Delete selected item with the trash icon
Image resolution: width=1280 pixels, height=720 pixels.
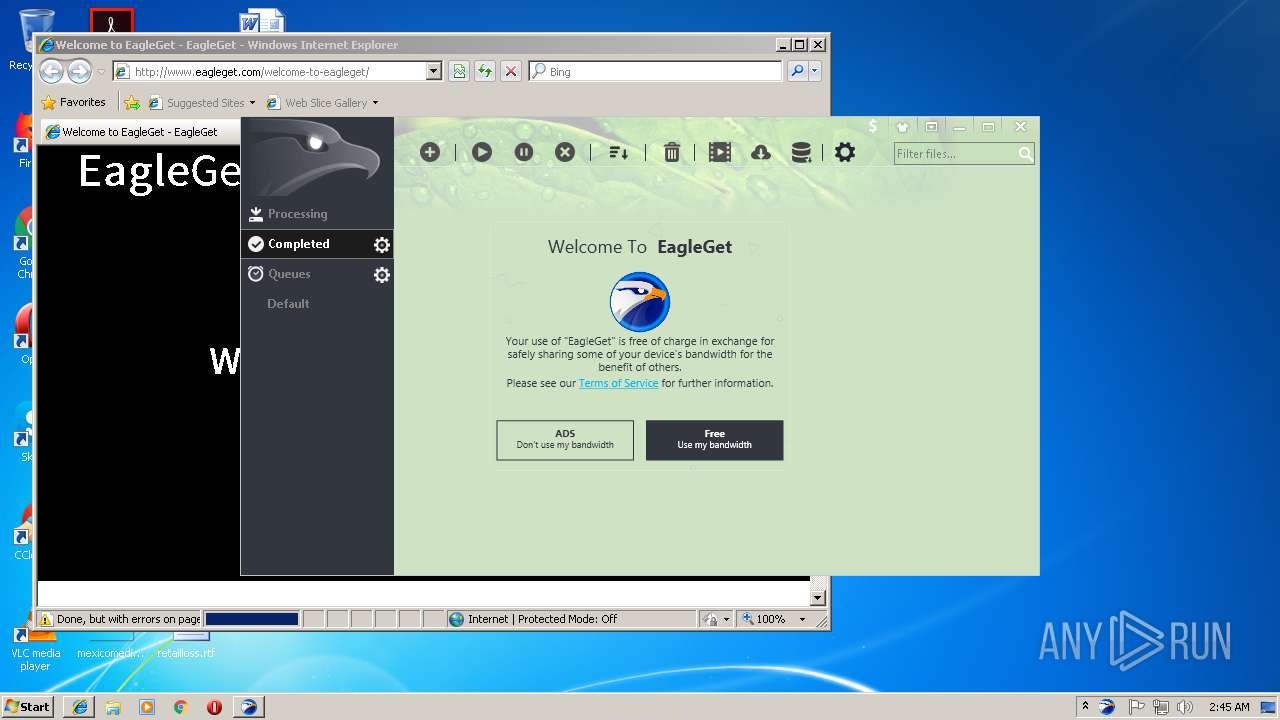[x=672, y=152]
